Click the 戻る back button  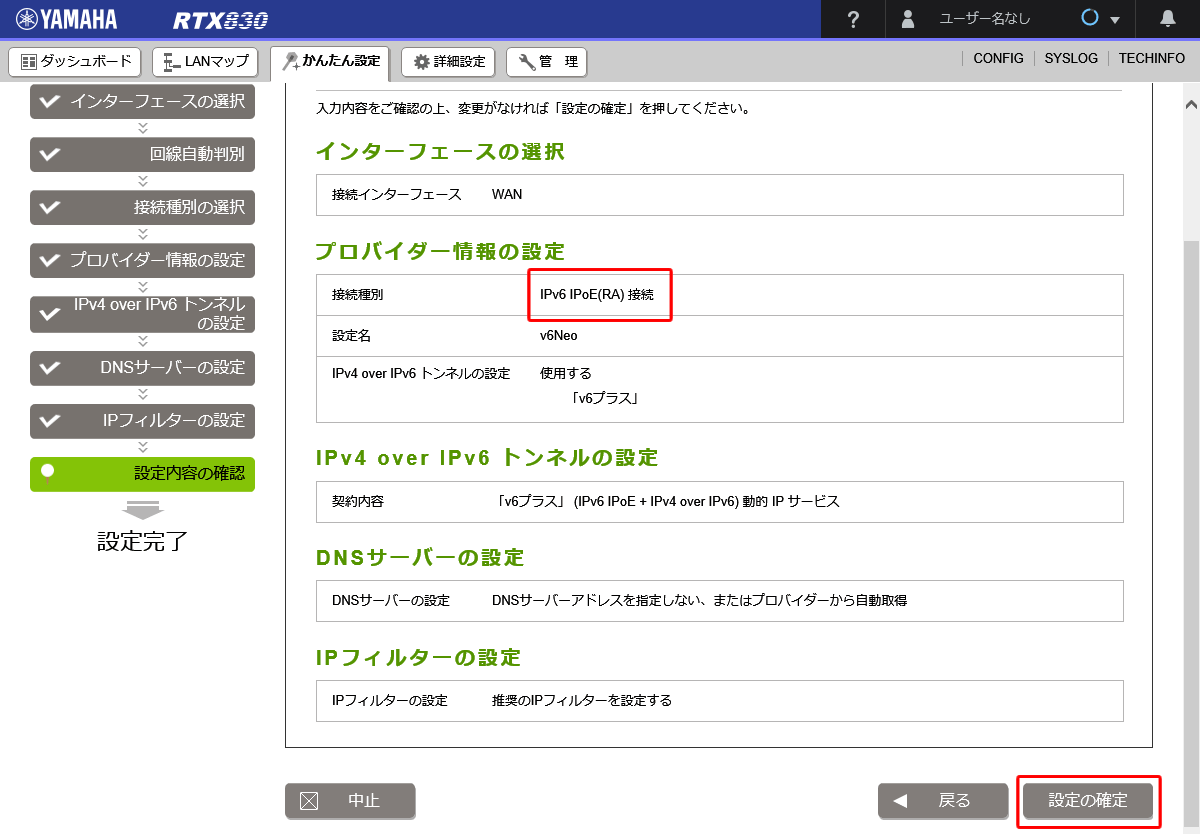pyautogui.click(x=943, y=800)
